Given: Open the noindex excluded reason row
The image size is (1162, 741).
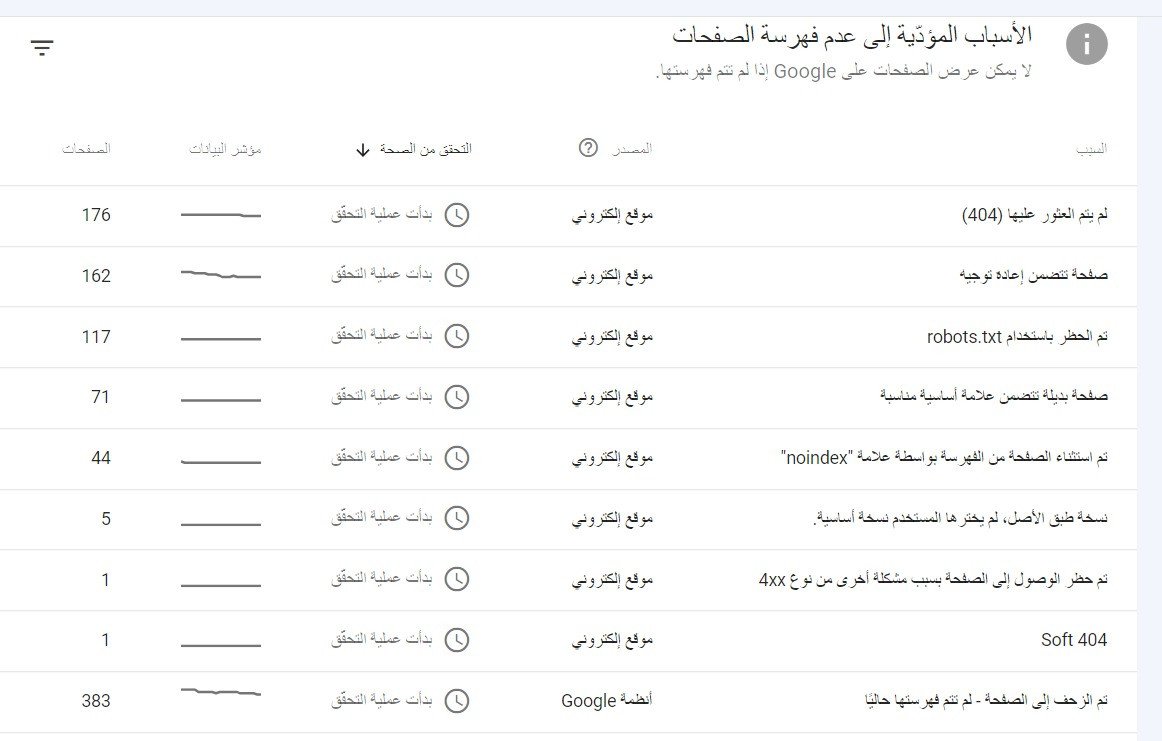Looking at the screenshot, I should pyautogui.click(x=943, y=458).
